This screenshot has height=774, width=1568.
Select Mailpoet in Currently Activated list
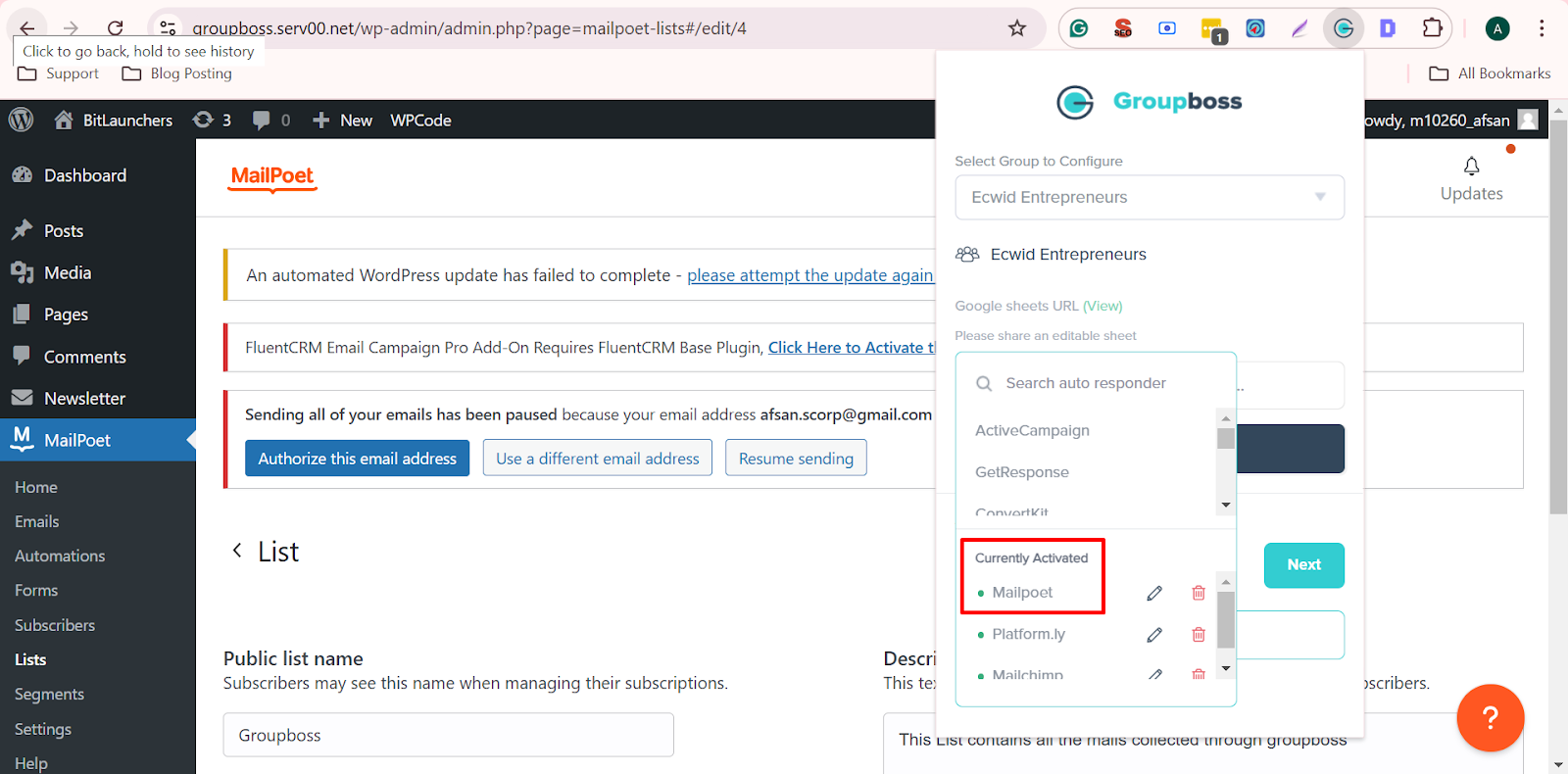(1022, 593)
